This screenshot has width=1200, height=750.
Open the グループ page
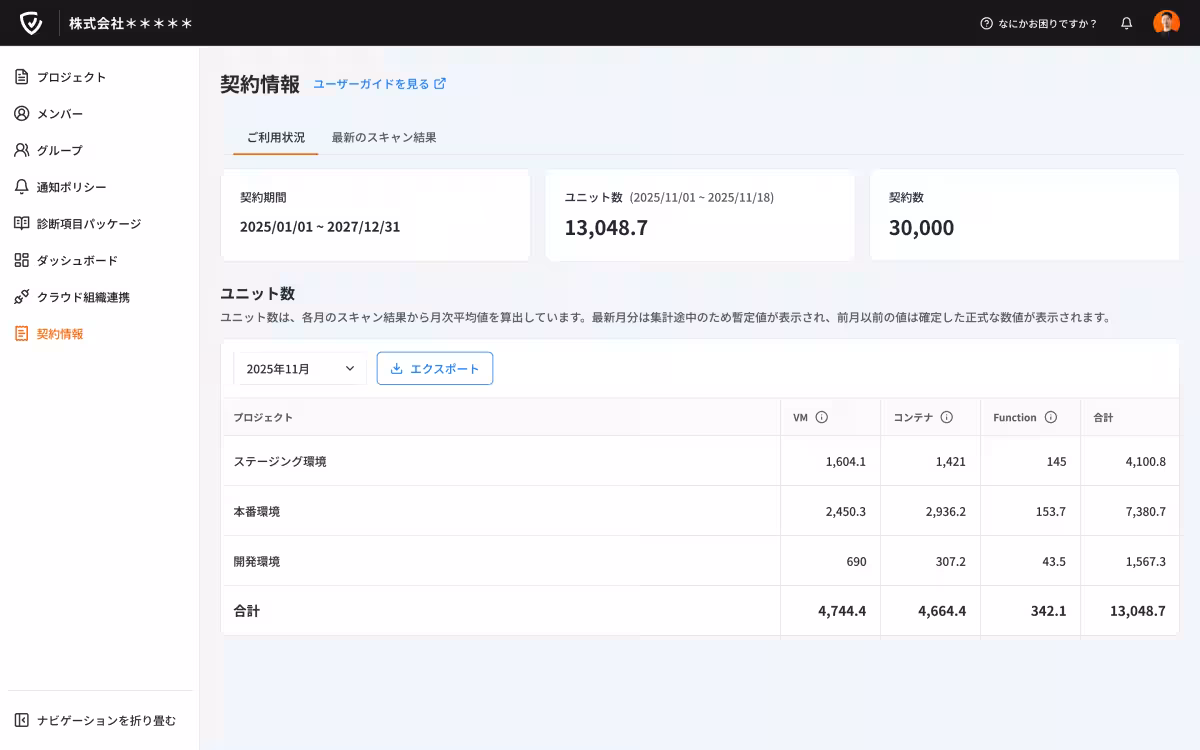pyautogui.click(x=58, y=150)
